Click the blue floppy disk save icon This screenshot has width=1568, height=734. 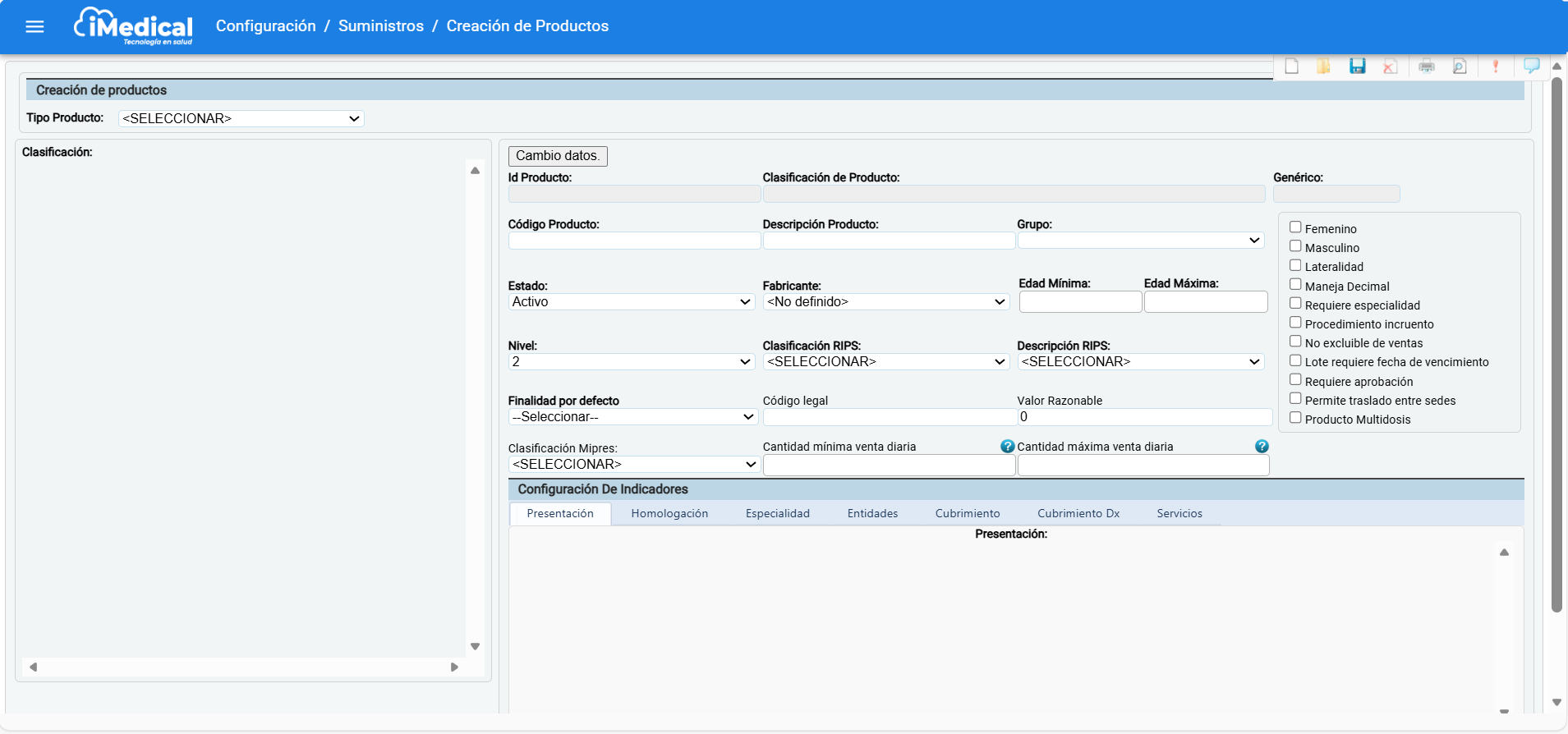[x=1357, y=67]
